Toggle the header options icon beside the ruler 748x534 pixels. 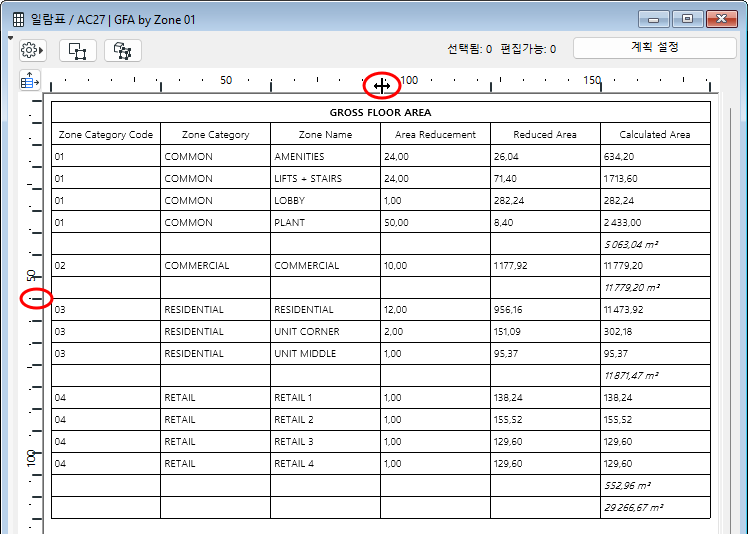point(30,80)
